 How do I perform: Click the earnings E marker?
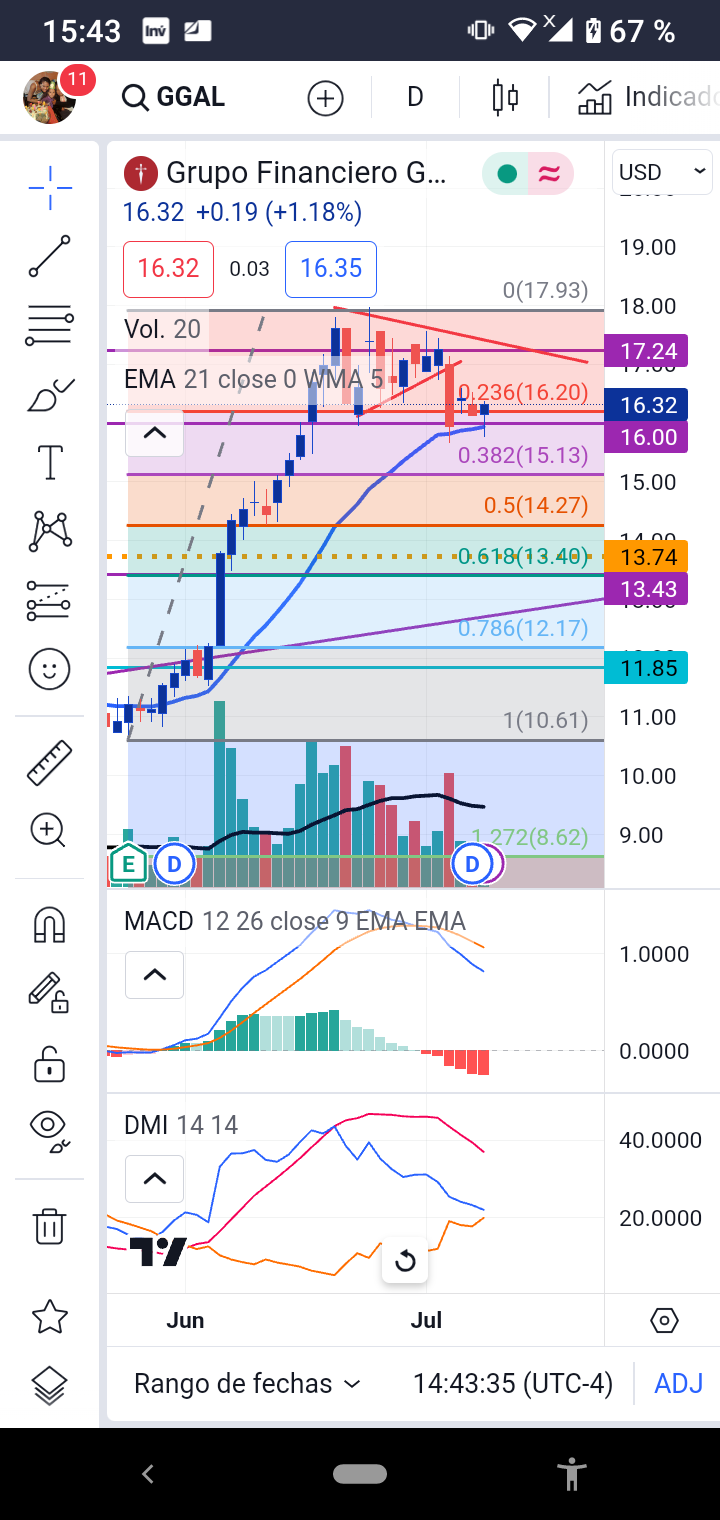point(127,863)
